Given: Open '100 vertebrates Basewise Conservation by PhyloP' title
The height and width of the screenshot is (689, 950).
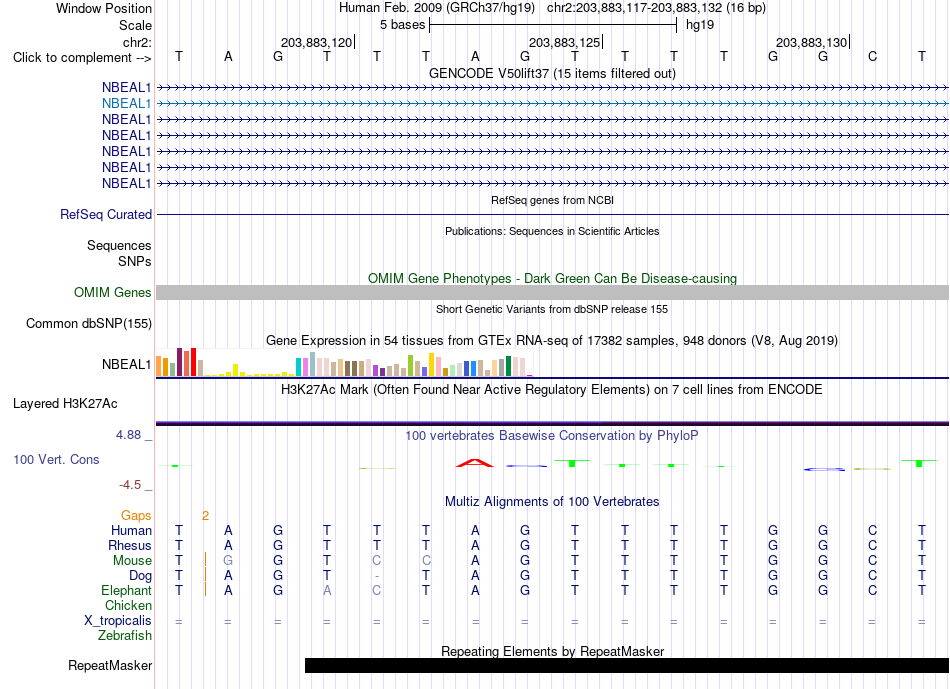Looking at the screenshot, I should tap(552, 436).
